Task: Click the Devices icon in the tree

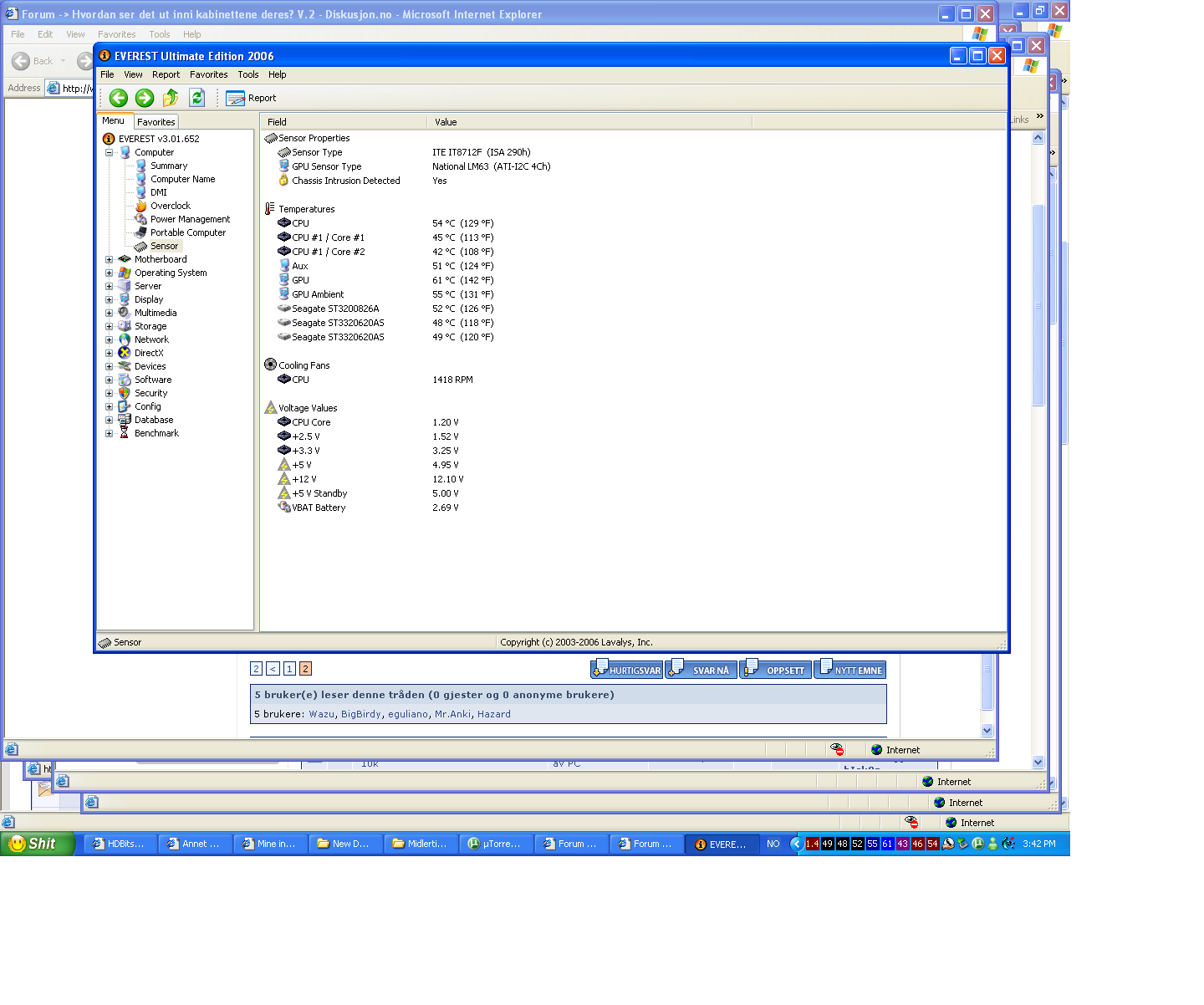Action: pos(125,366)
